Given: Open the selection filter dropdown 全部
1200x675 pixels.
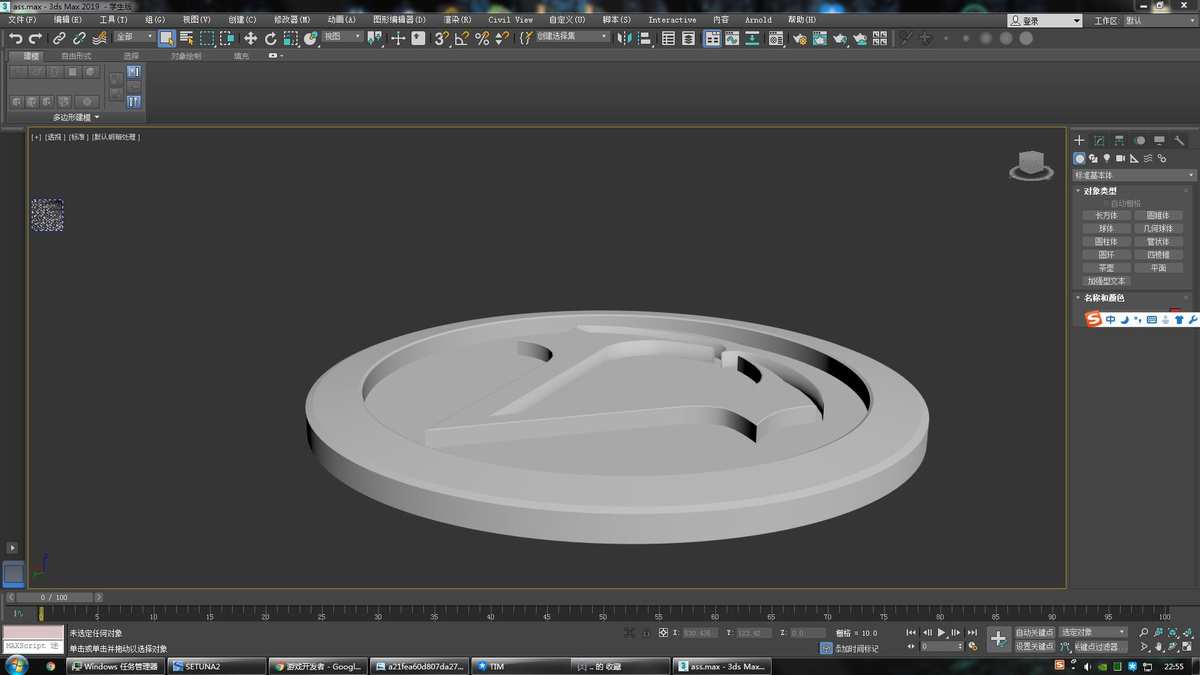Looking at the screenshot, I should pos(135,37).
